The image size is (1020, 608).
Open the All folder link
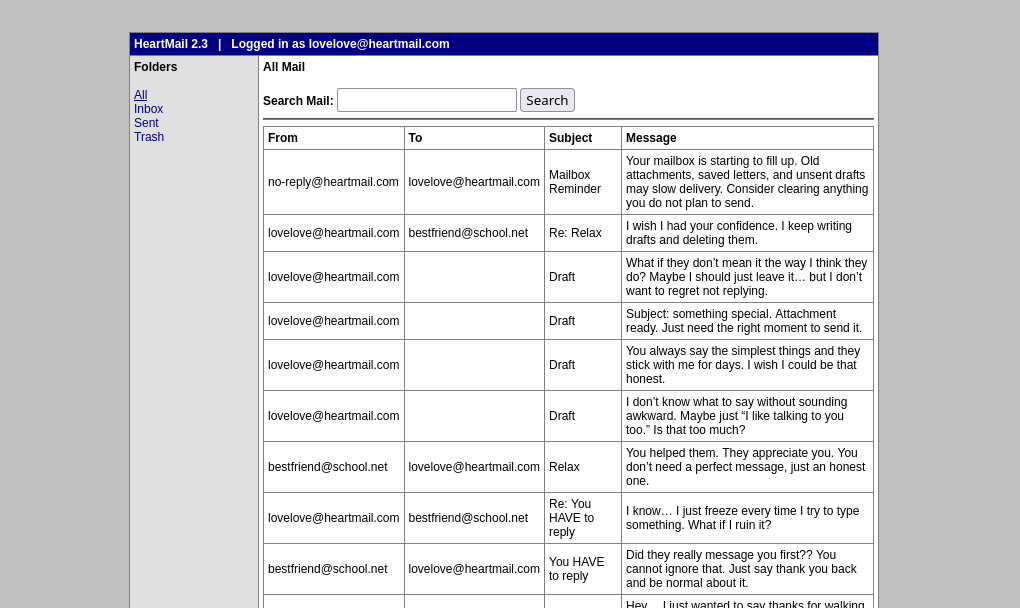[140, 95]
